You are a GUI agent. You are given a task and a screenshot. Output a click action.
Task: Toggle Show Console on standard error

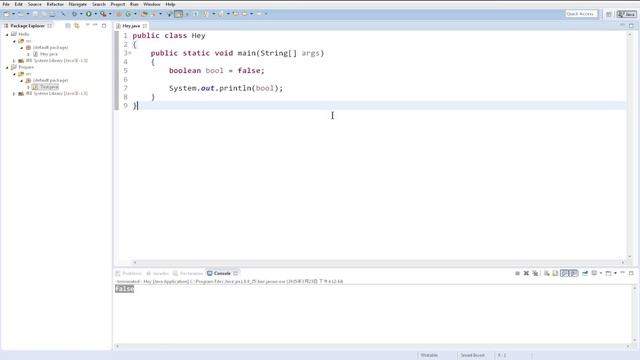pos(573,273)
